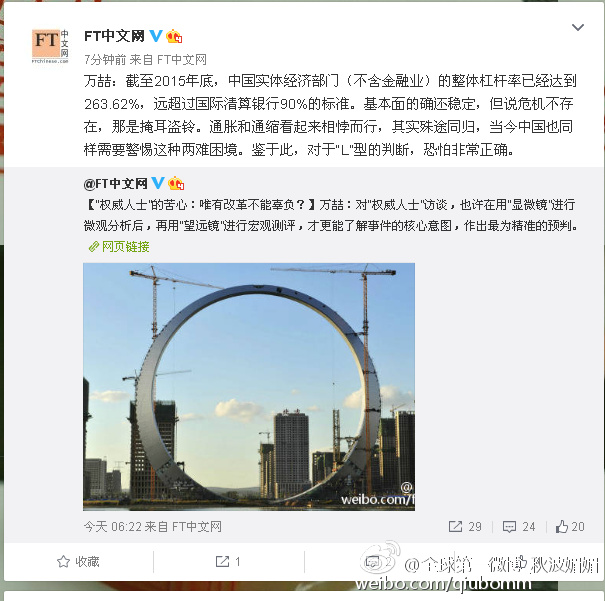Open the 来自 FT中文网 source link at top

[x=182, y=60]
